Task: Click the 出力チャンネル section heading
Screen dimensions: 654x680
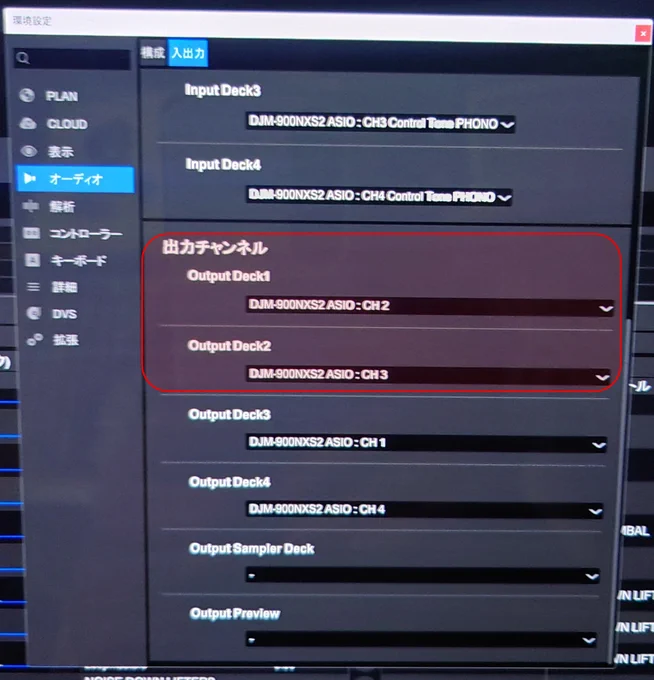Action: pyautogui.click(x=215, y=247)
